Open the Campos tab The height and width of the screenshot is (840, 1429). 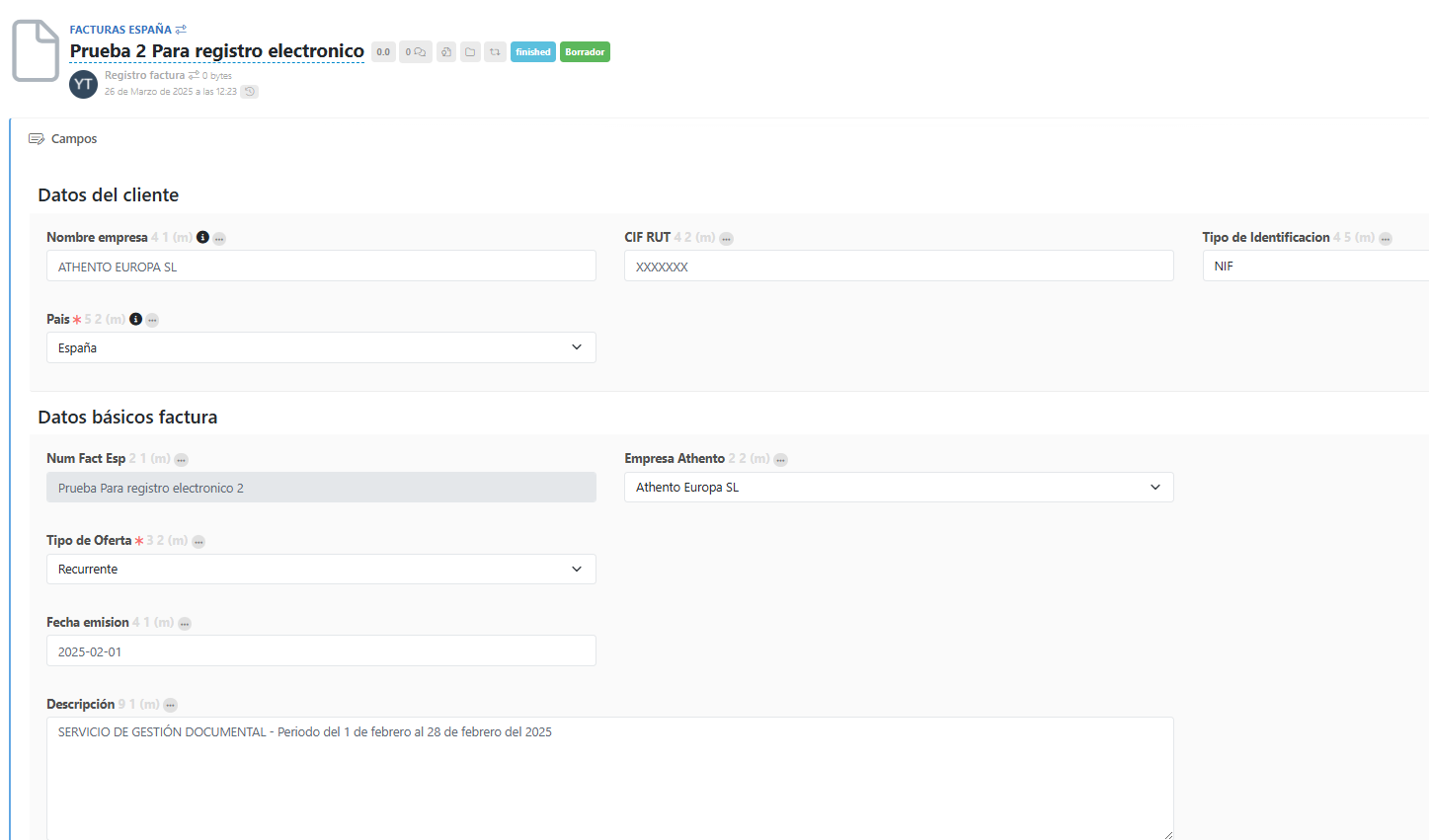[63, 139]
